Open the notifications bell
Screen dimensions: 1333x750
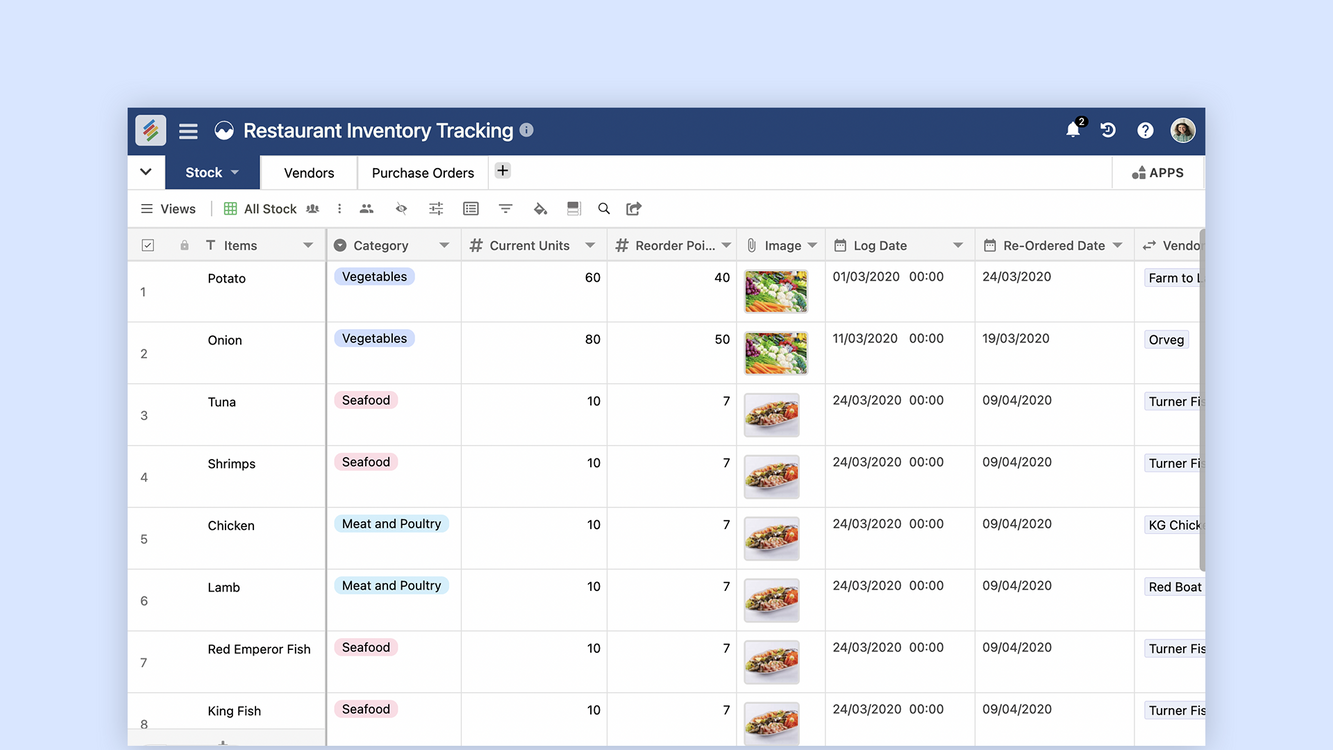pyautogui.click(x=1073, y=130)
